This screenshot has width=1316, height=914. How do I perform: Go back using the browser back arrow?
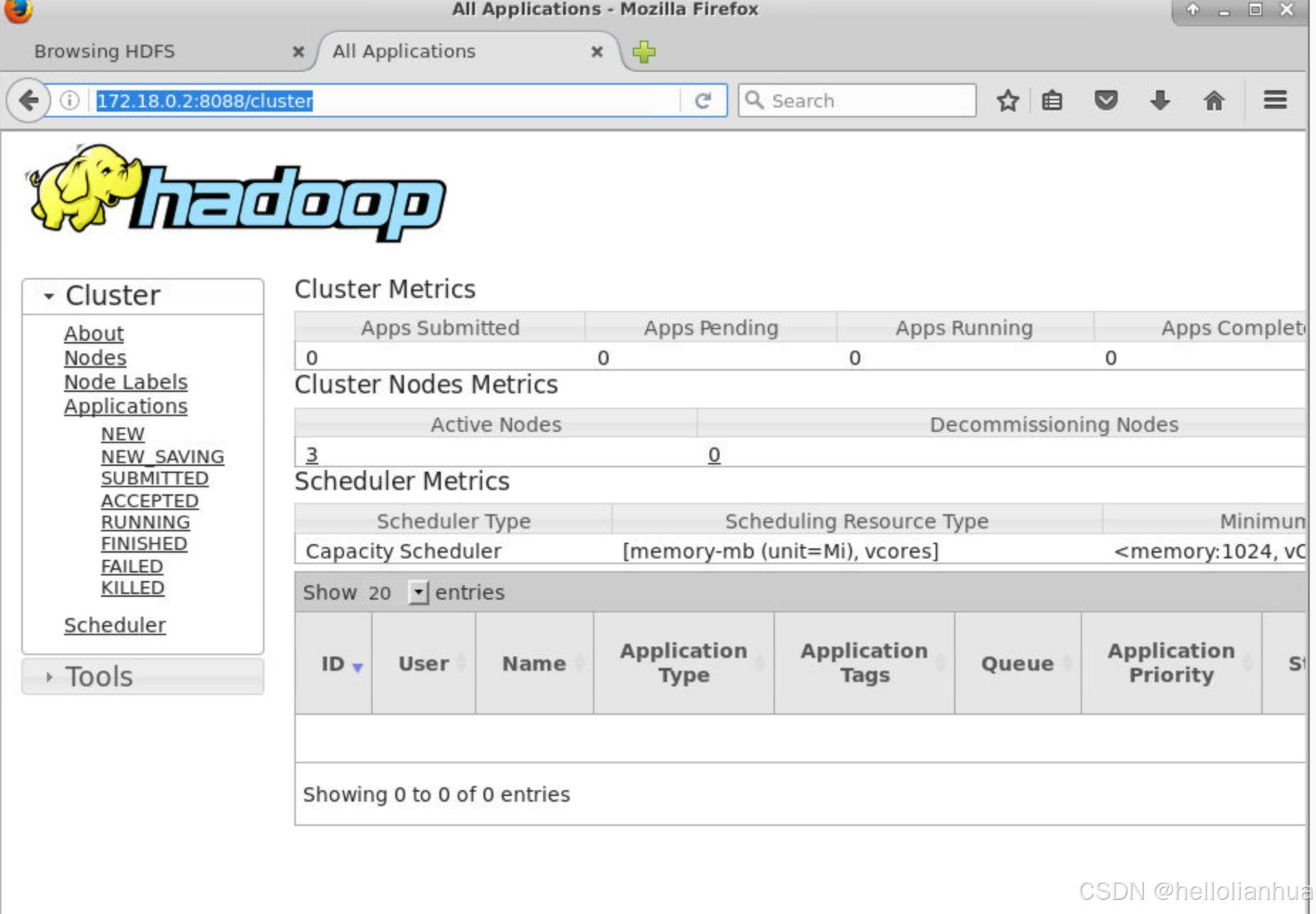tap(28, 100)
